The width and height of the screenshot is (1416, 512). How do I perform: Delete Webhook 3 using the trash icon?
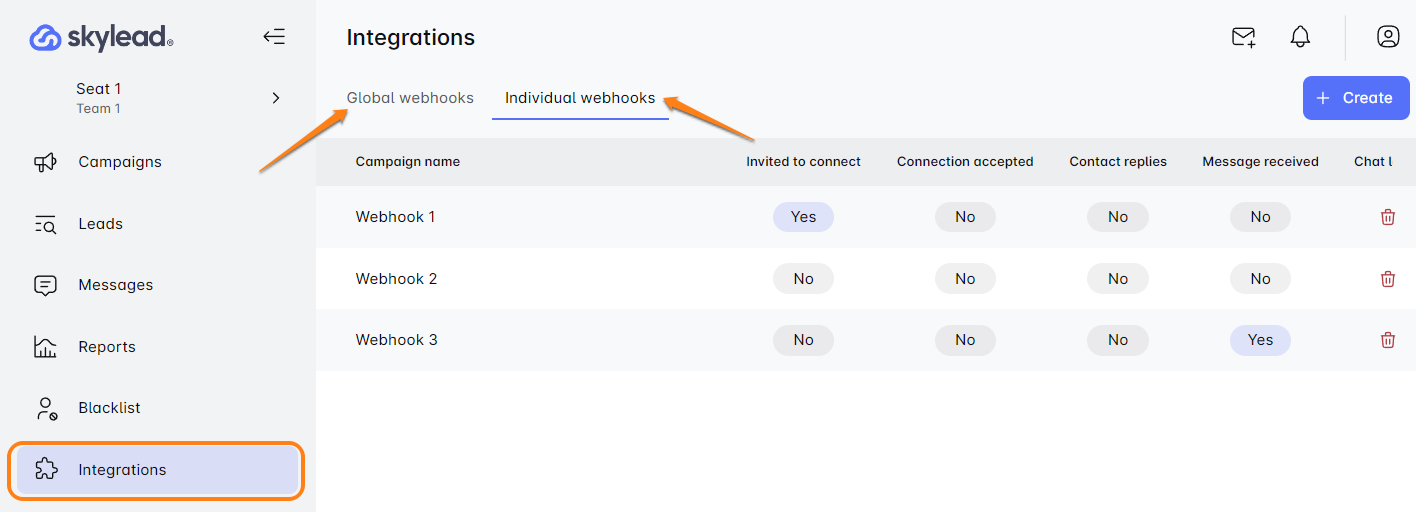[1388, 340]
